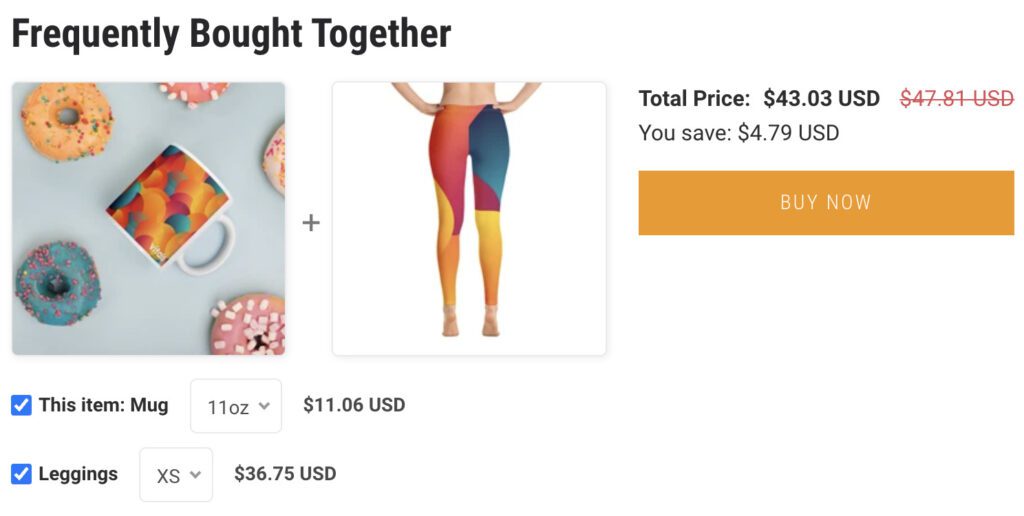
Task: Uncheck the "This item: Mug" checkbox
Action: point(21,405)
